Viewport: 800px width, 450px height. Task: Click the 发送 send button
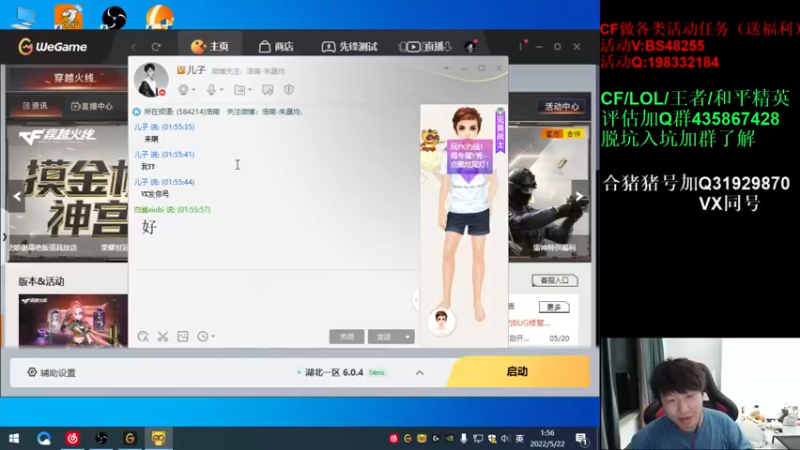tap(384, 337)
